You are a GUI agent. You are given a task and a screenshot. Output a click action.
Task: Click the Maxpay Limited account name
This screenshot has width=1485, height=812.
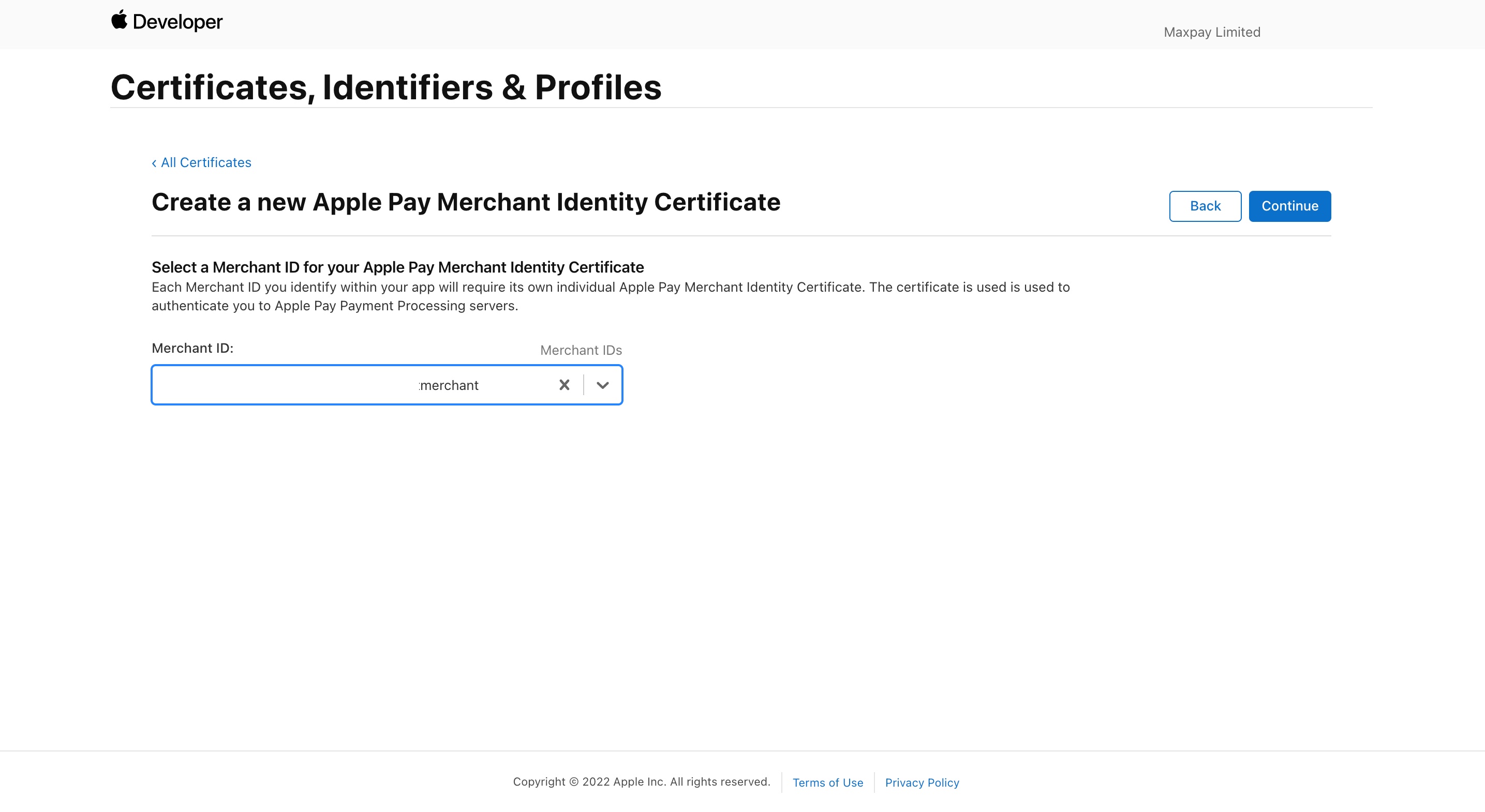[1211, 32]
